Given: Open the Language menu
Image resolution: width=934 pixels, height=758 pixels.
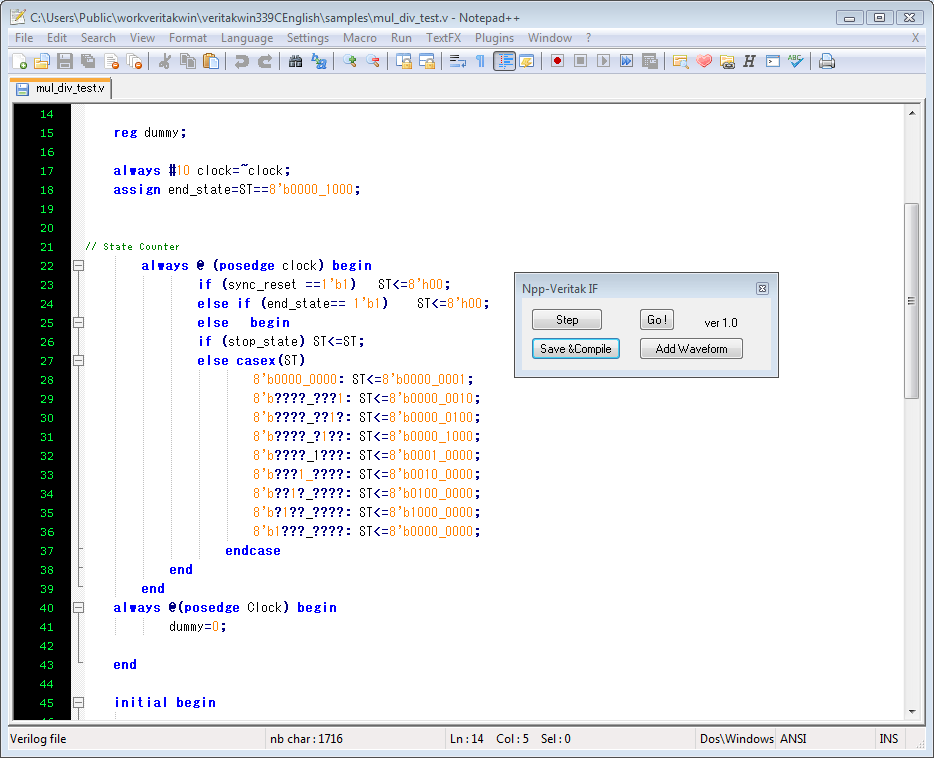Looking at the screenshot, I should (247, 38).
